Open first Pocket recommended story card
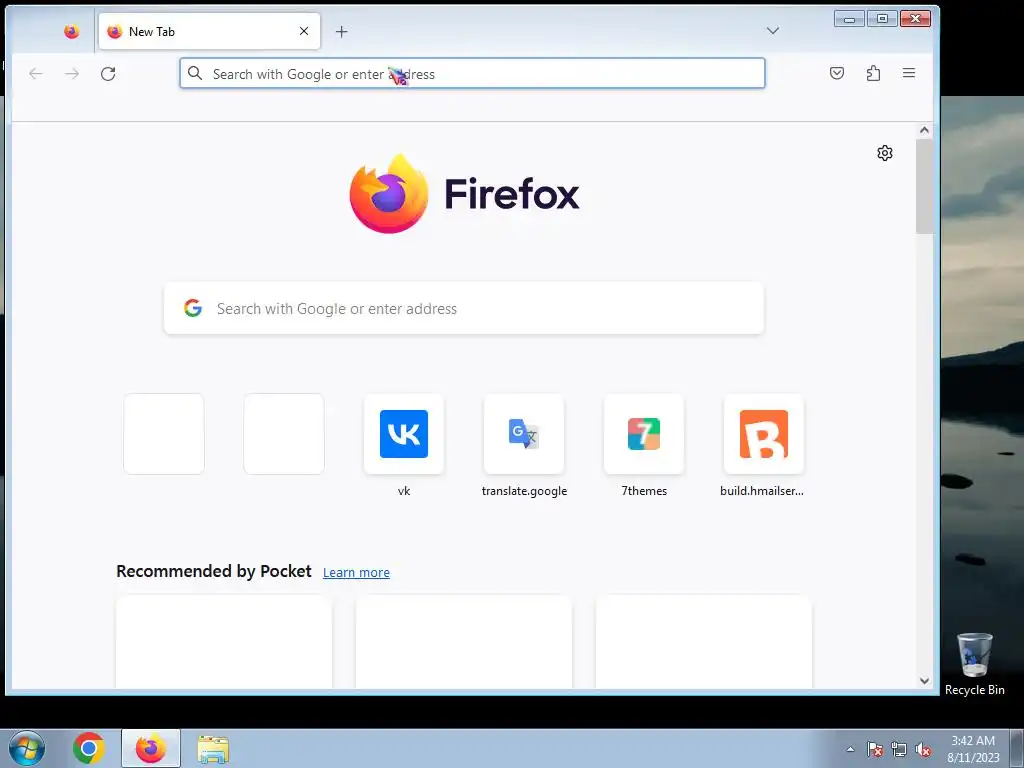 click(224, 641)
